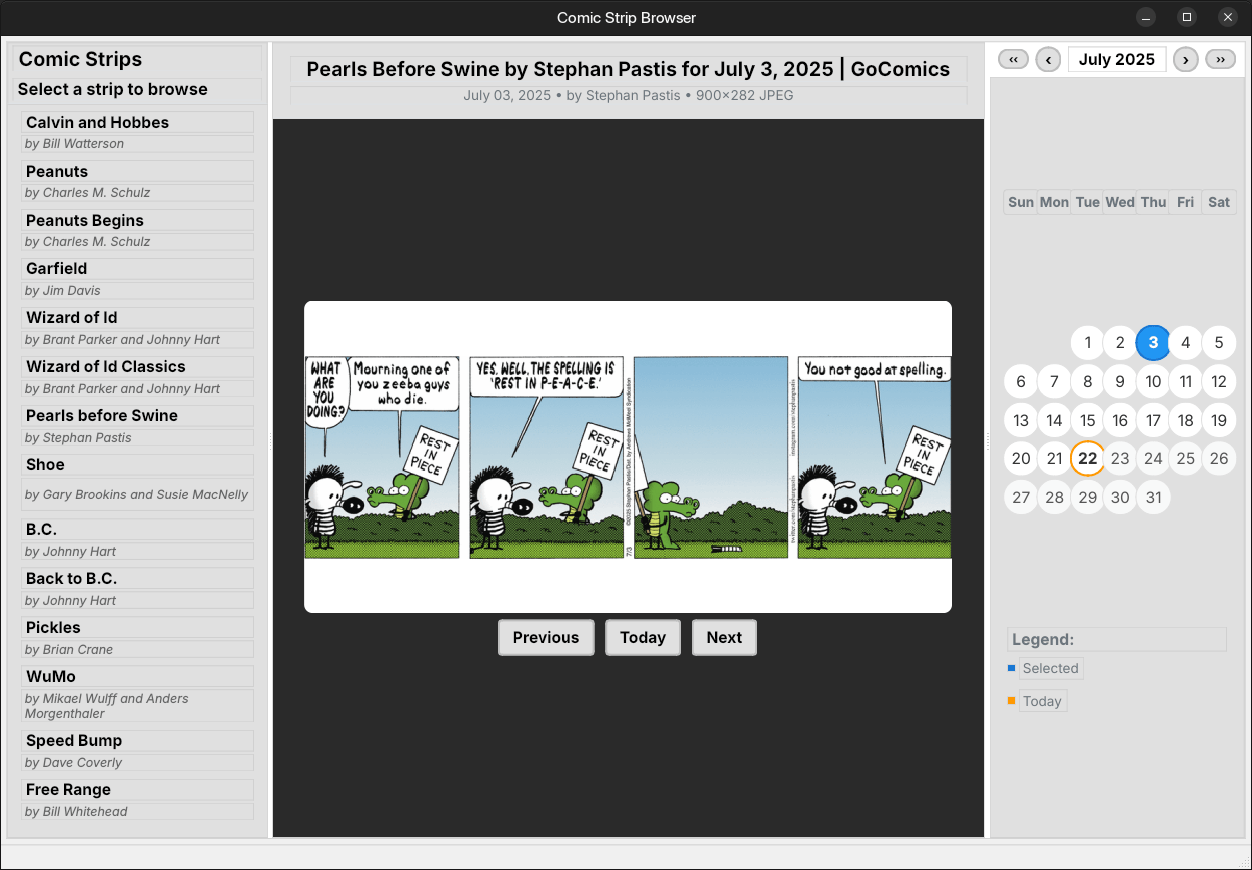
Task: Open the Pearls before Swine strip
Action: (137, 415)
